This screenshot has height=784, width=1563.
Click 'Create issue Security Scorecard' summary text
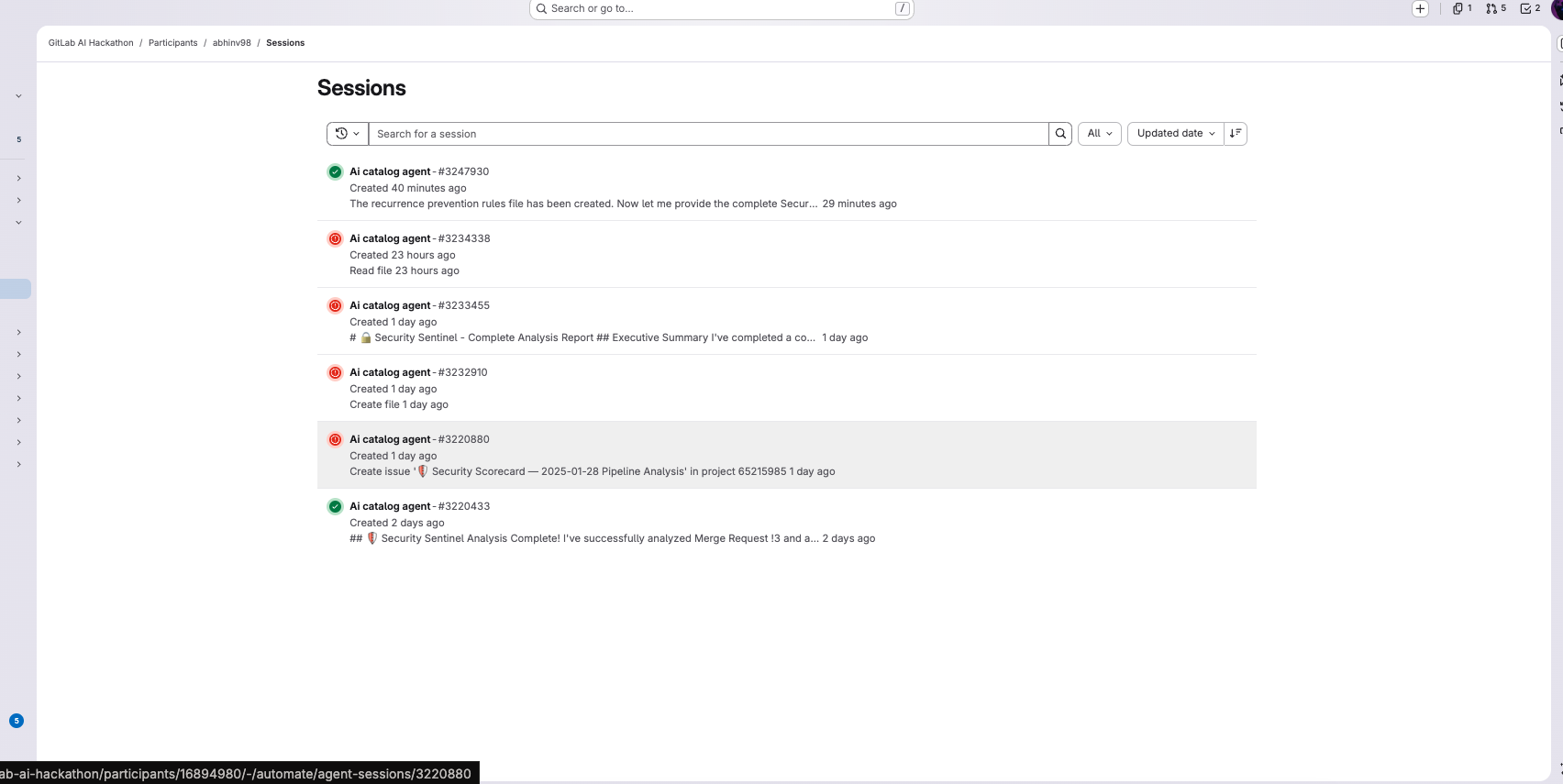point(568,471)
